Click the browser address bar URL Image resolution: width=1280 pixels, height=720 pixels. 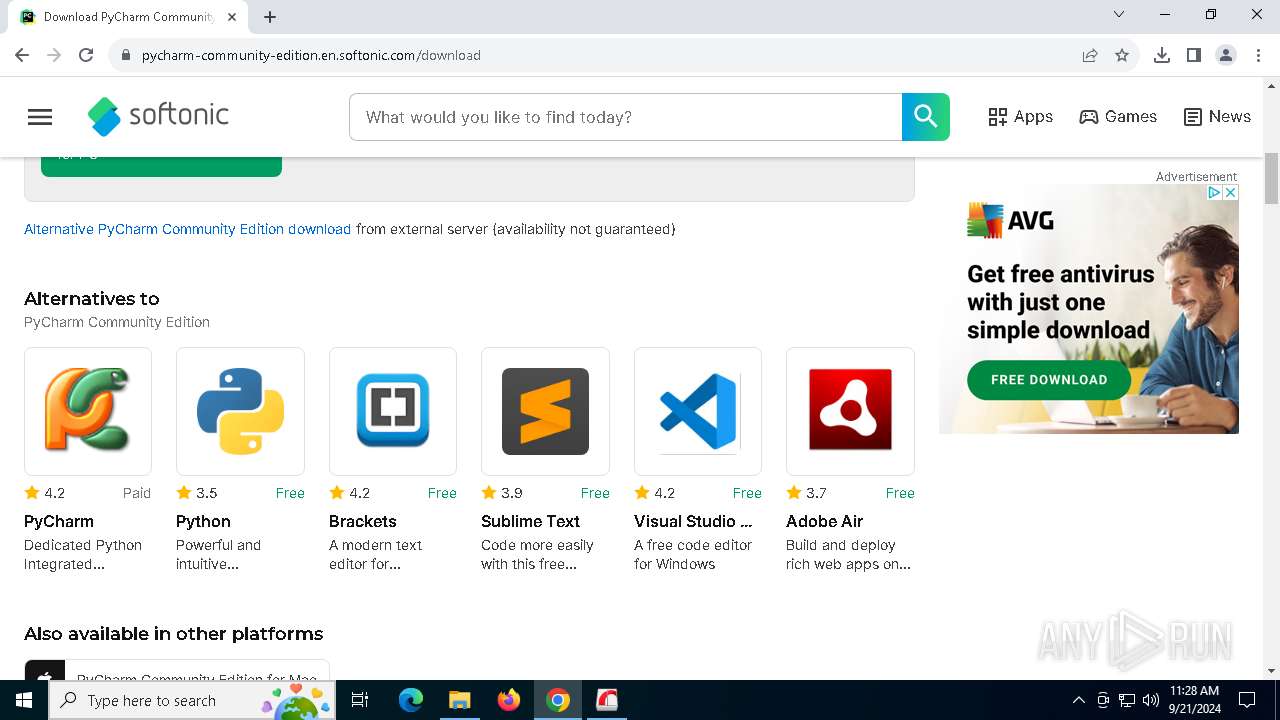311,55
